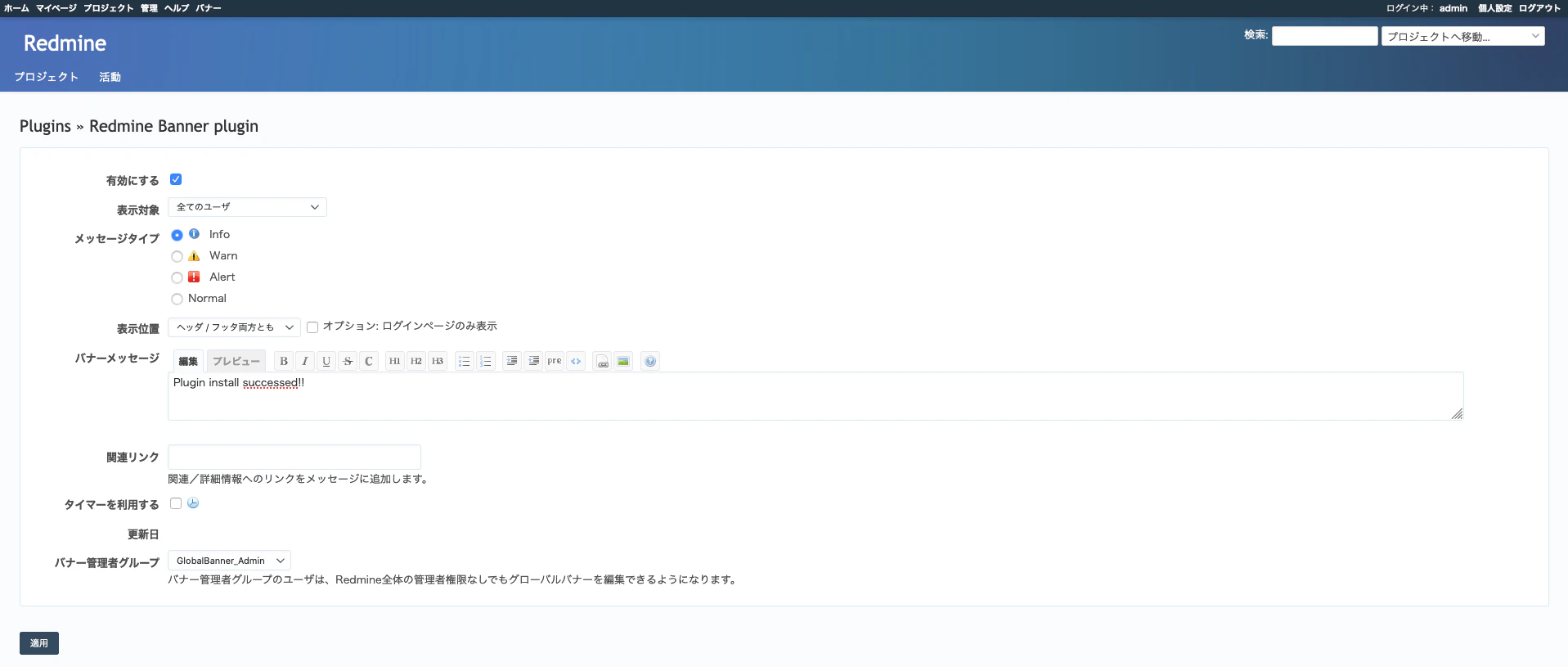Focus the search input field

pyautogui.click(x=1325, y=36)
